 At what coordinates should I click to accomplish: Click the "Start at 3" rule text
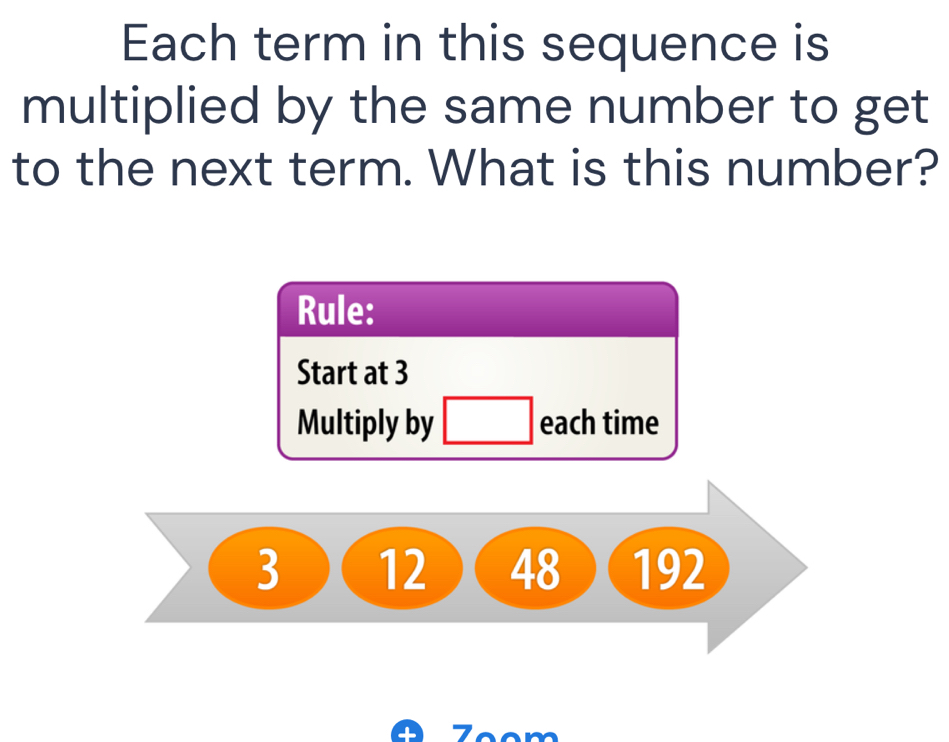coord(353,373)
